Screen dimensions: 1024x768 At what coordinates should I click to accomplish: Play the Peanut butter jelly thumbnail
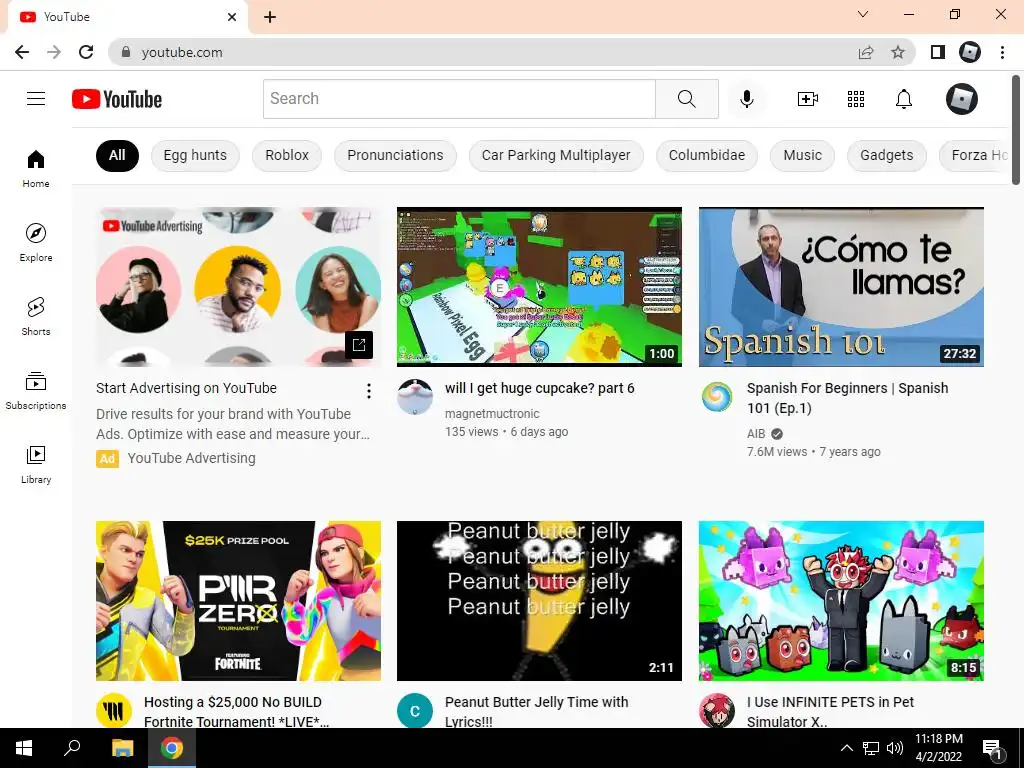tap(539, 601)
